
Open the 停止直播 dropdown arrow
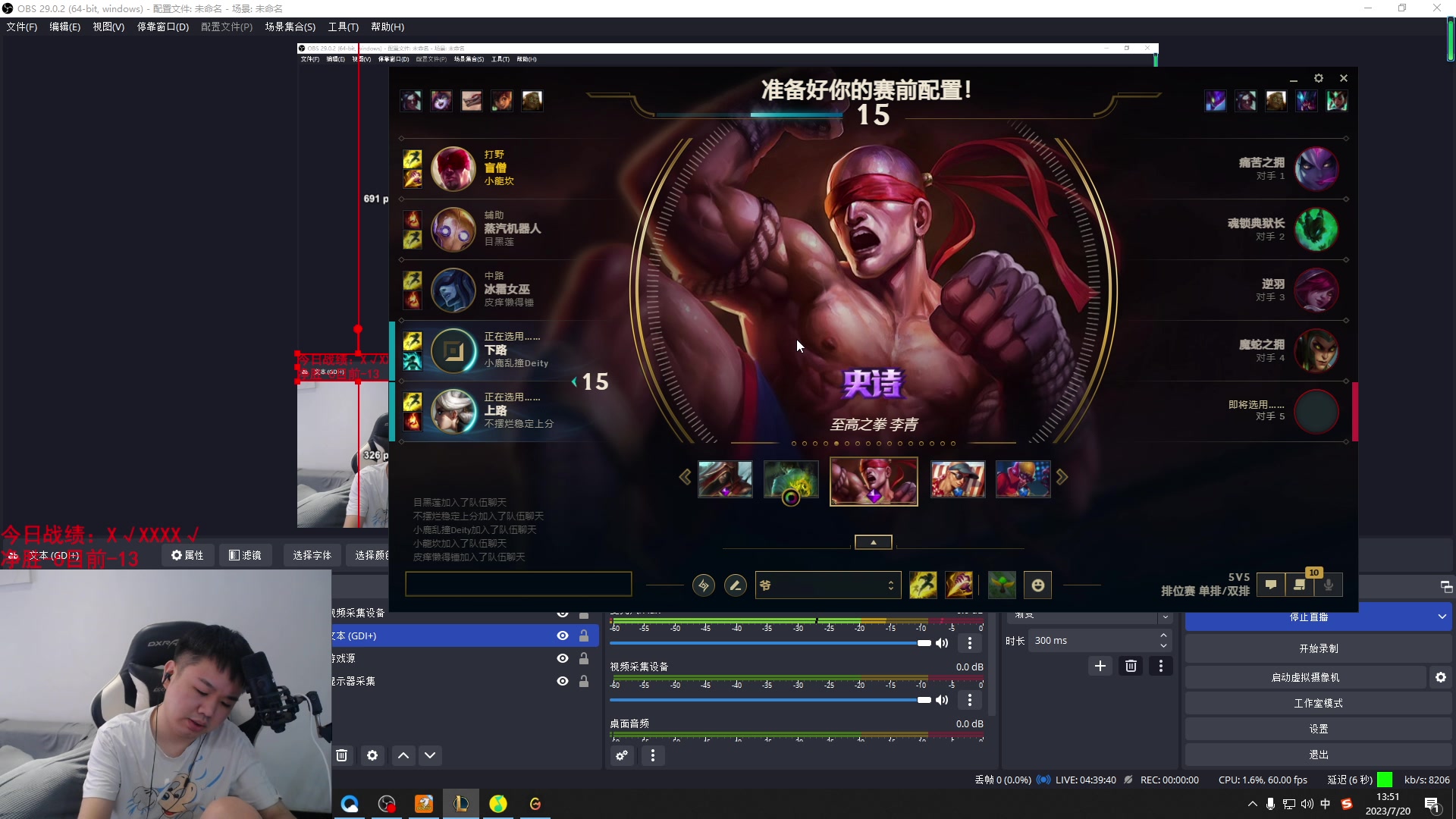click(x=1442, y=617)
